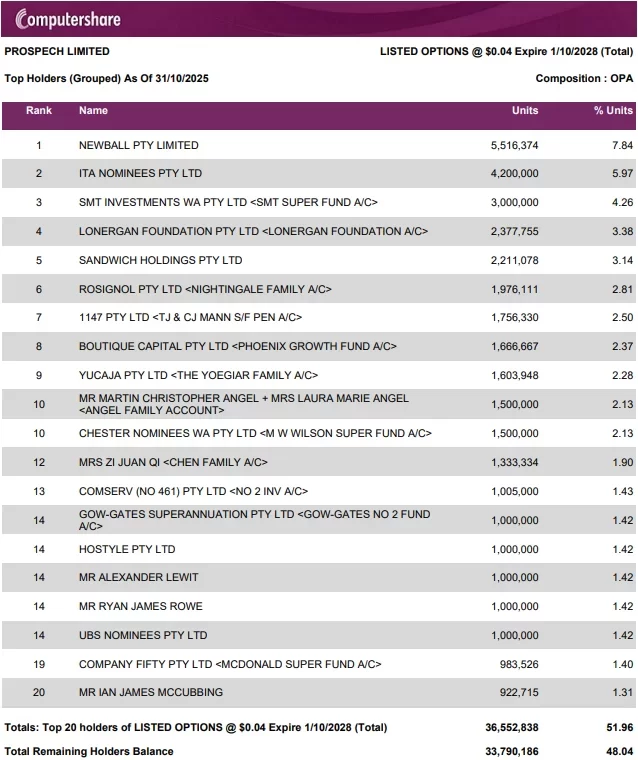Select the SANDWICH HOLDINGS PTY LTD entry
This screenshot has height=760, width=638.
pos(160,260)
